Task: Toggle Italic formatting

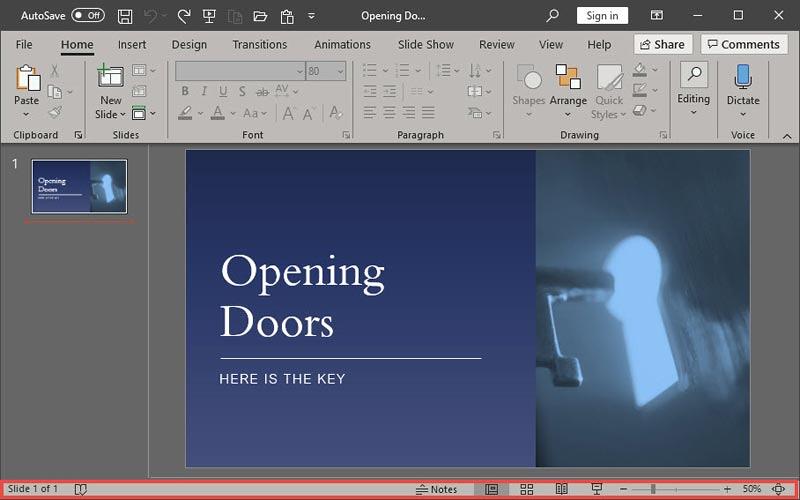Action: click(x=204, y=92)
